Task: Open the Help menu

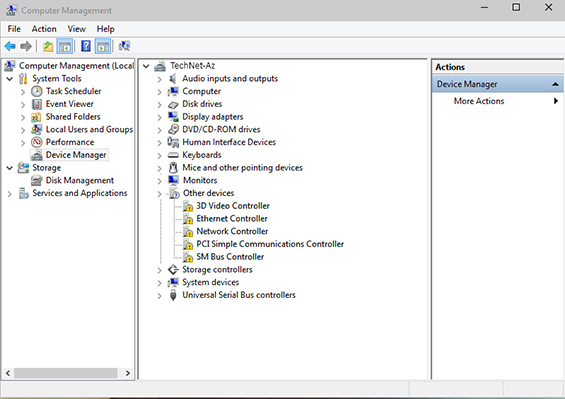Action: point(106,29)
